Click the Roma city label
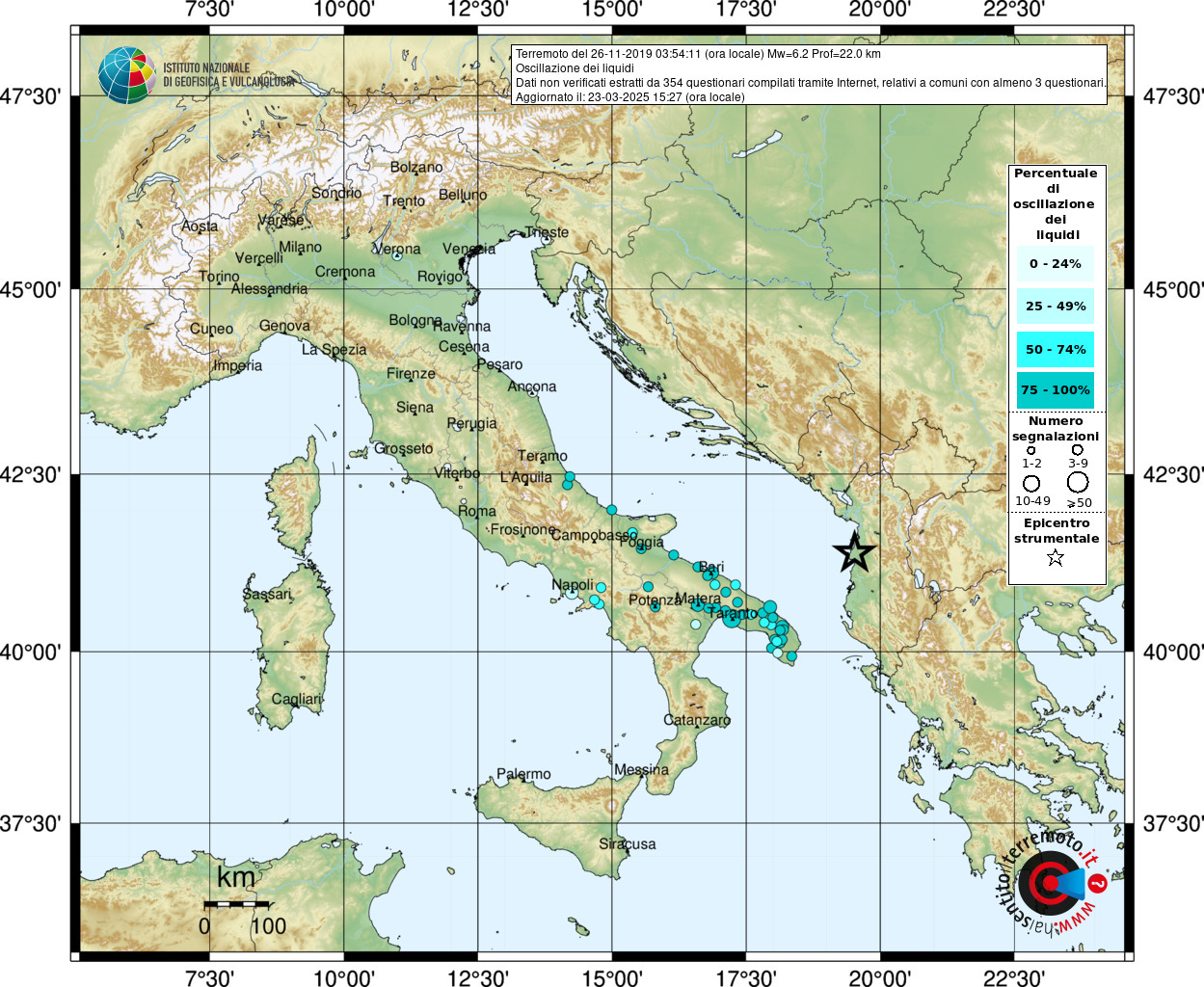1204x987 pixels. coord(477,512)
